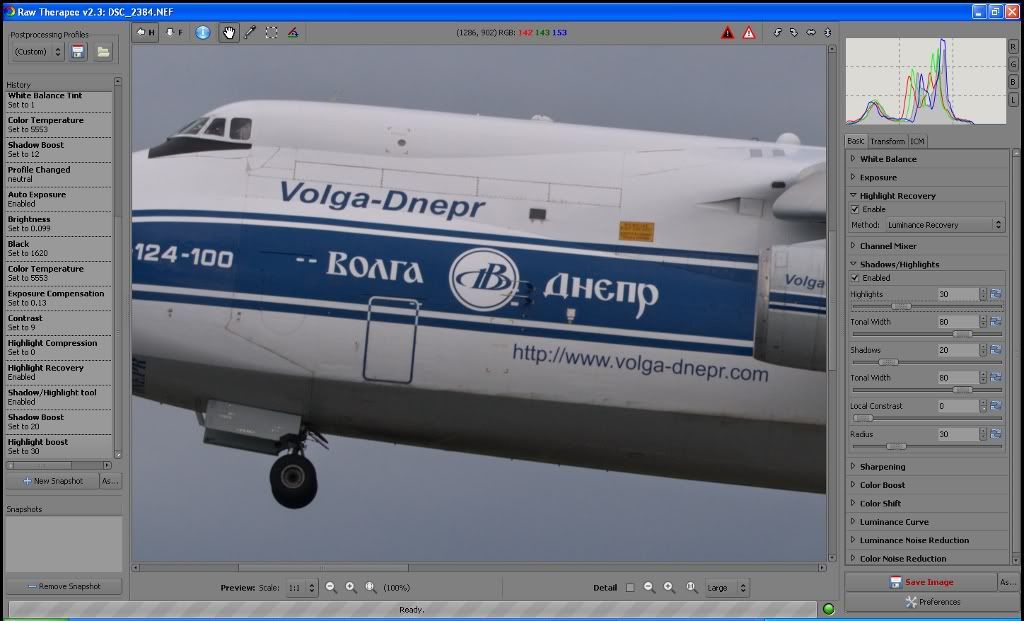Rotate the image left

click(x=777, y=32)
